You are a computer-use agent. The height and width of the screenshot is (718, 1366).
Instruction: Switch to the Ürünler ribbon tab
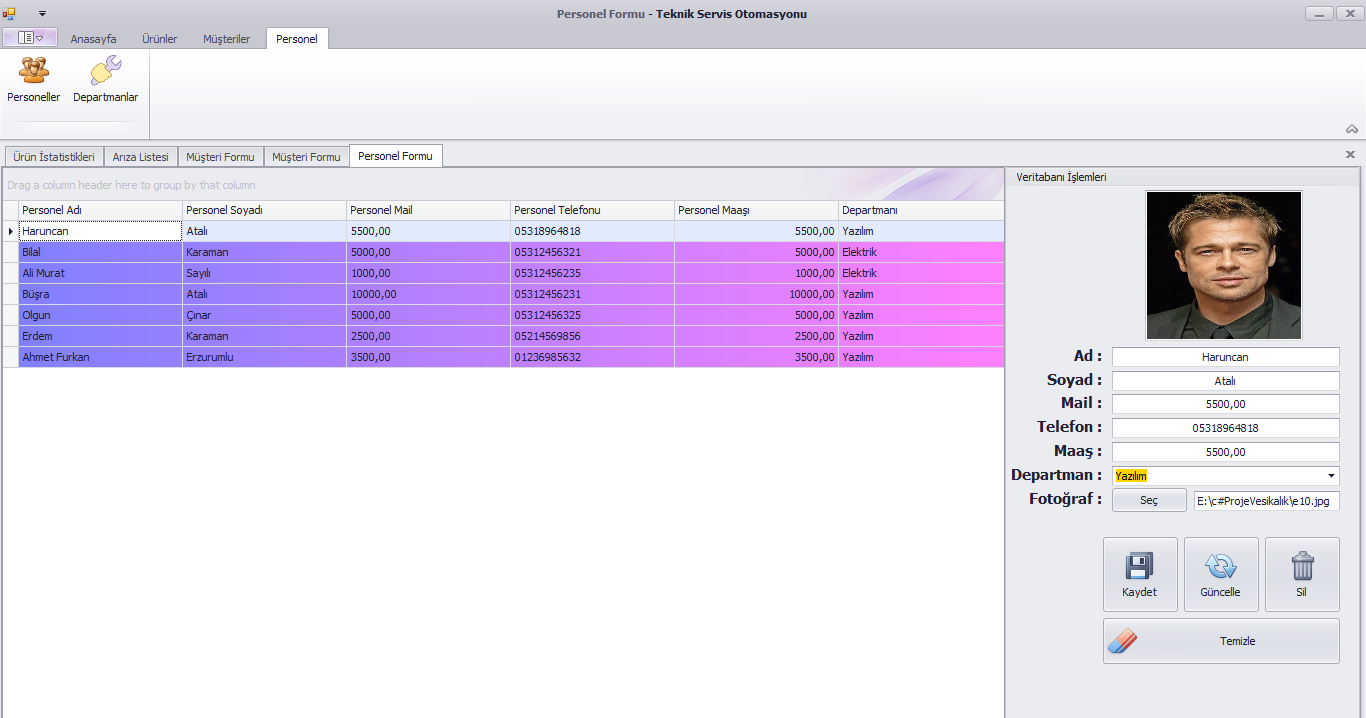pyautogui.click(x=159, y=39)
